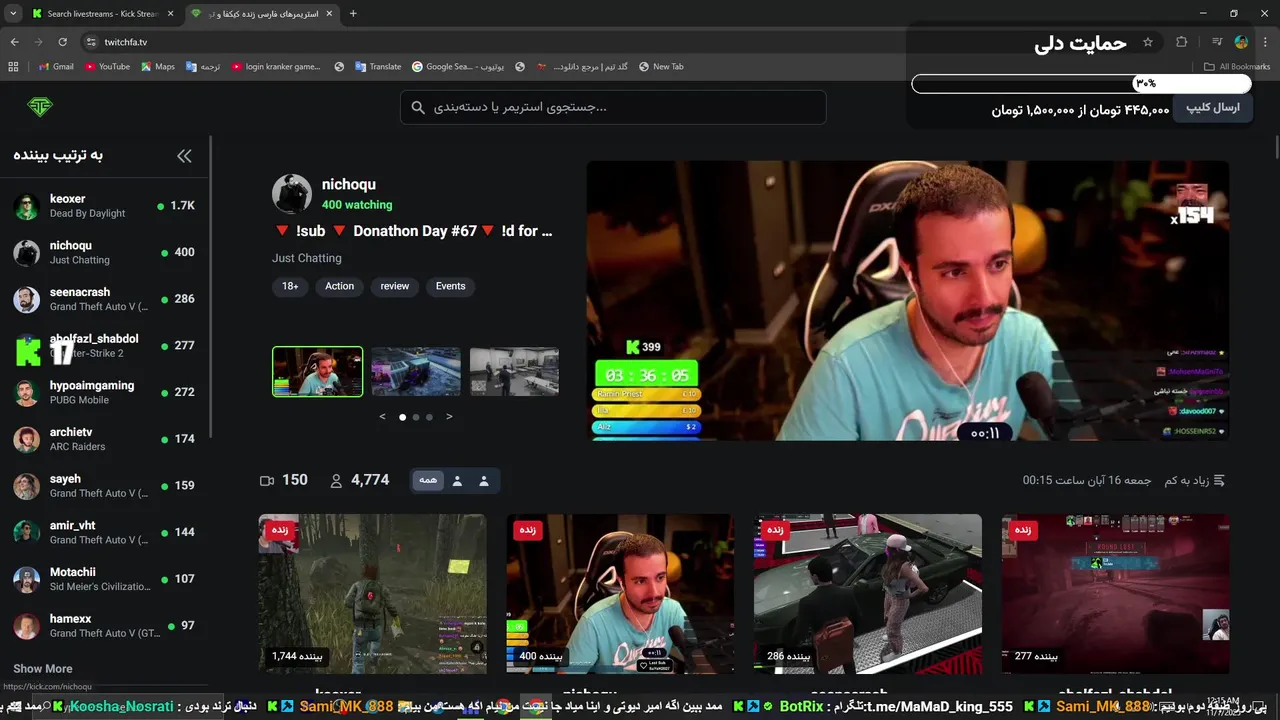This screenshot has height=720, width=1280.
Task: Open Maps bookmark
Action: point(158,67)
